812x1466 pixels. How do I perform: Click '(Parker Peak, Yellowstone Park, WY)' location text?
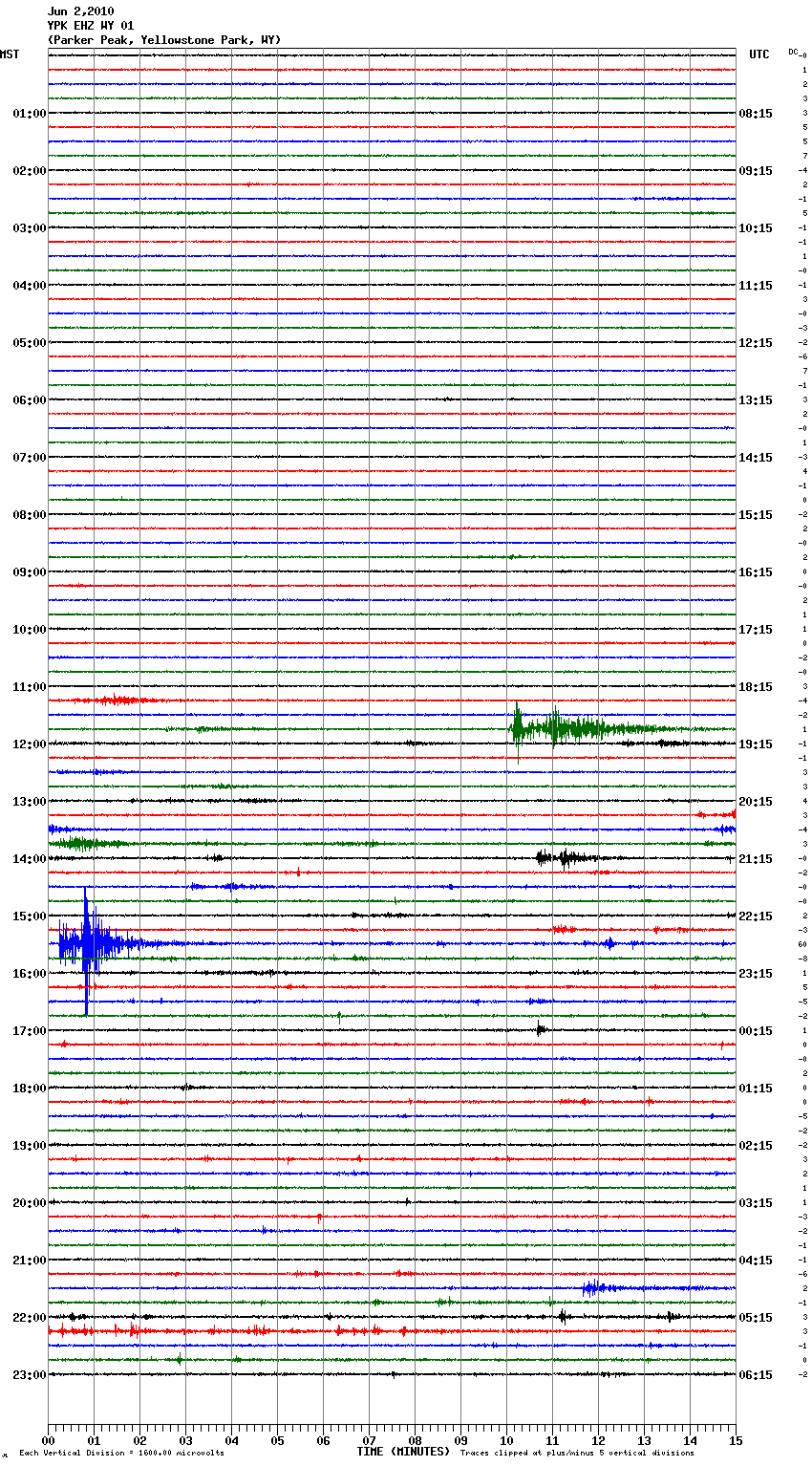point(164,40)
